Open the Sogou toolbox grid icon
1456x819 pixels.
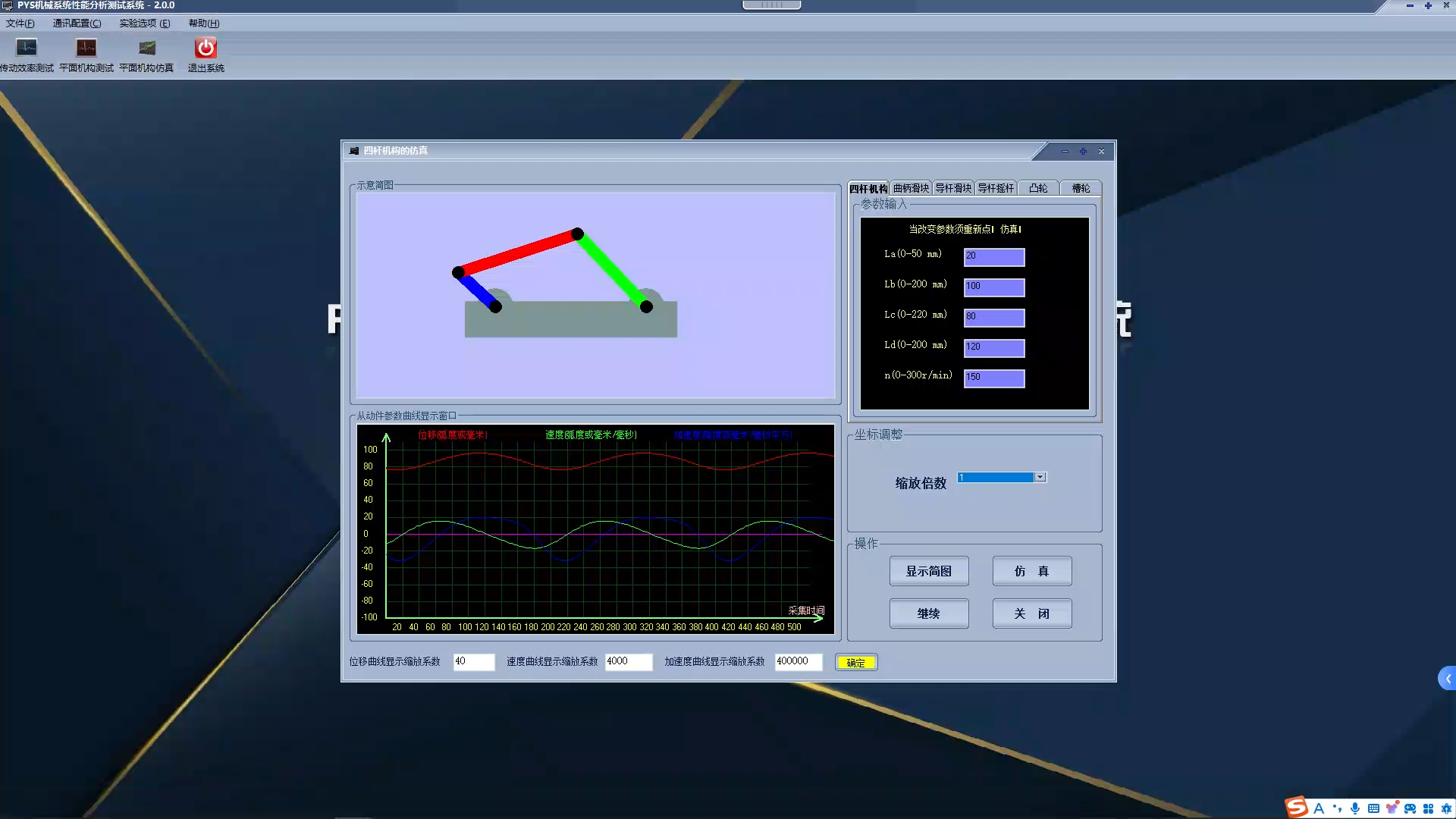1428,808
